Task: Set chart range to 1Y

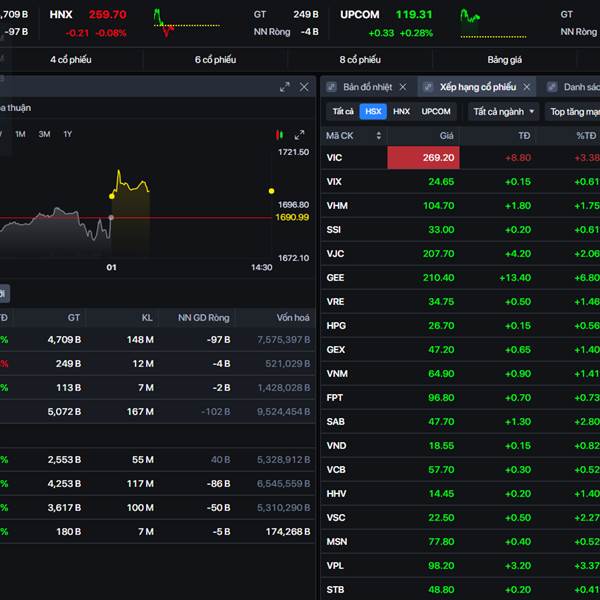Action: 67,134
